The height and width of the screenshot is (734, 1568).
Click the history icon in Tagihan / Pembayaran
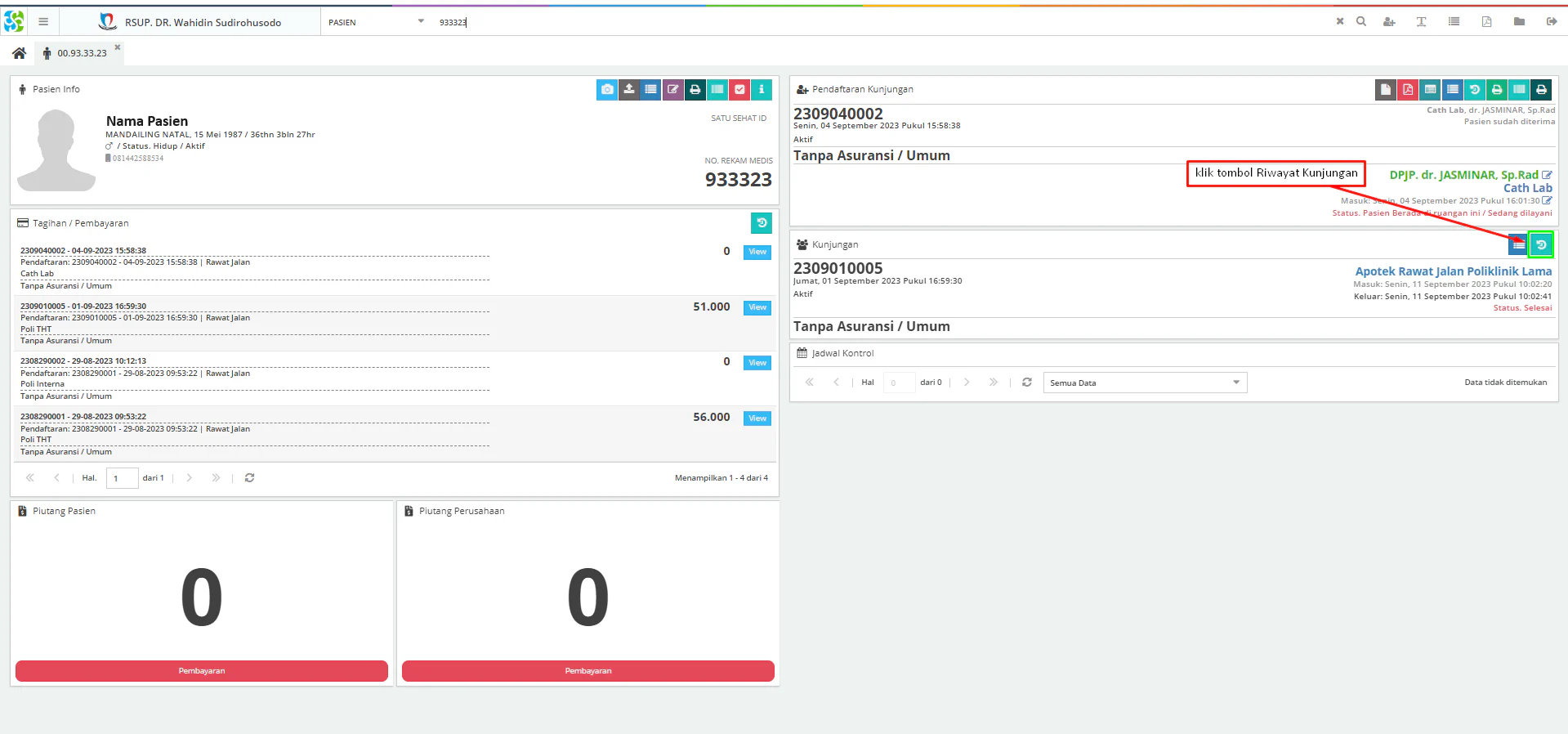pos(762,222)
